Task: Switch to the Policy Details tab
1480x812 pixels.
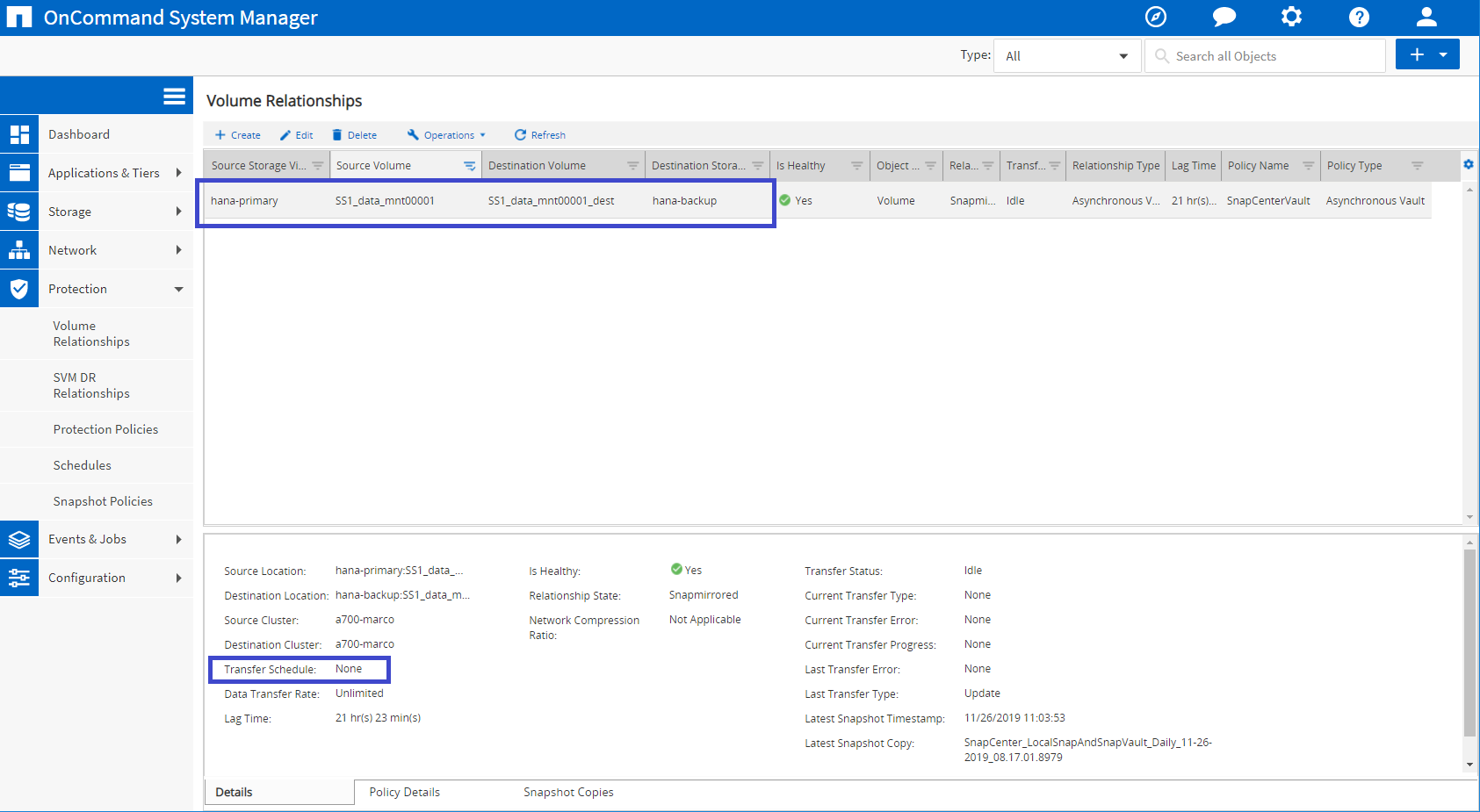Action: 404,792
